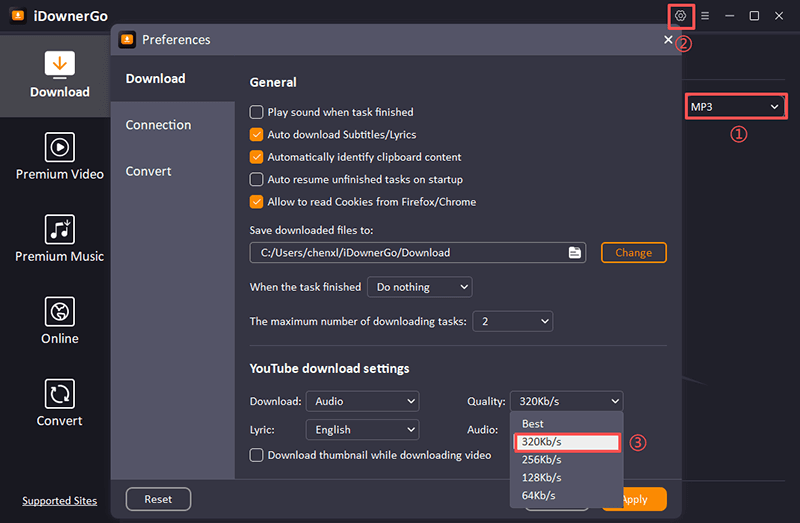Open the Convert icon in sidebar
This screenshot has width=800, height=523.
click(x=60, y=393)
